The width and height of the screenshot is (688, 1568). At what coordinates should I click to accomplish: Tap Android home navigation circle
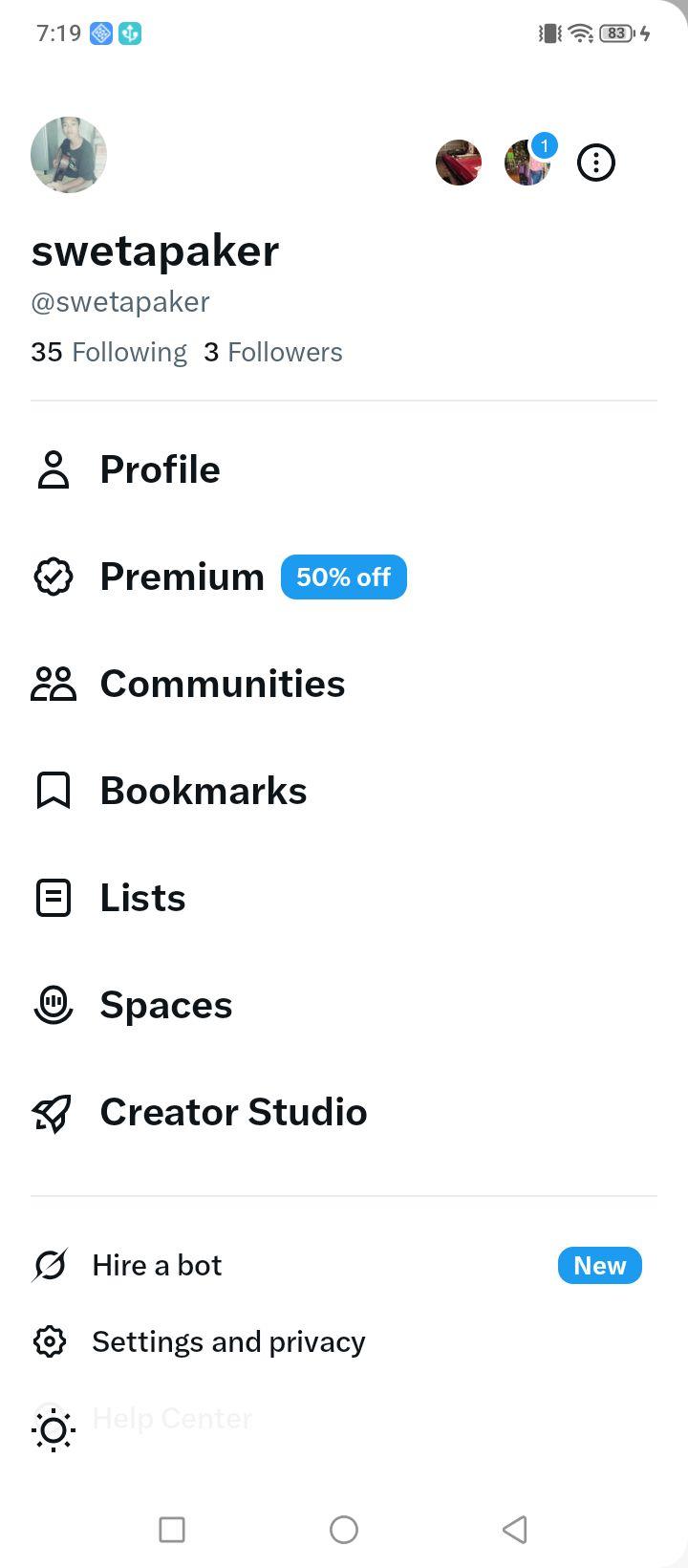pyautogui.click(x=344, y=1530)
